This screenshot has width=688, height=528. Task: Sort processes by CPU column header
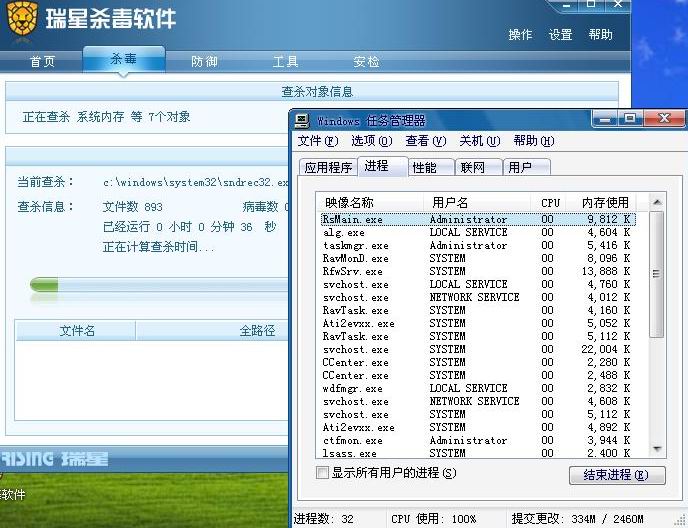548,203
